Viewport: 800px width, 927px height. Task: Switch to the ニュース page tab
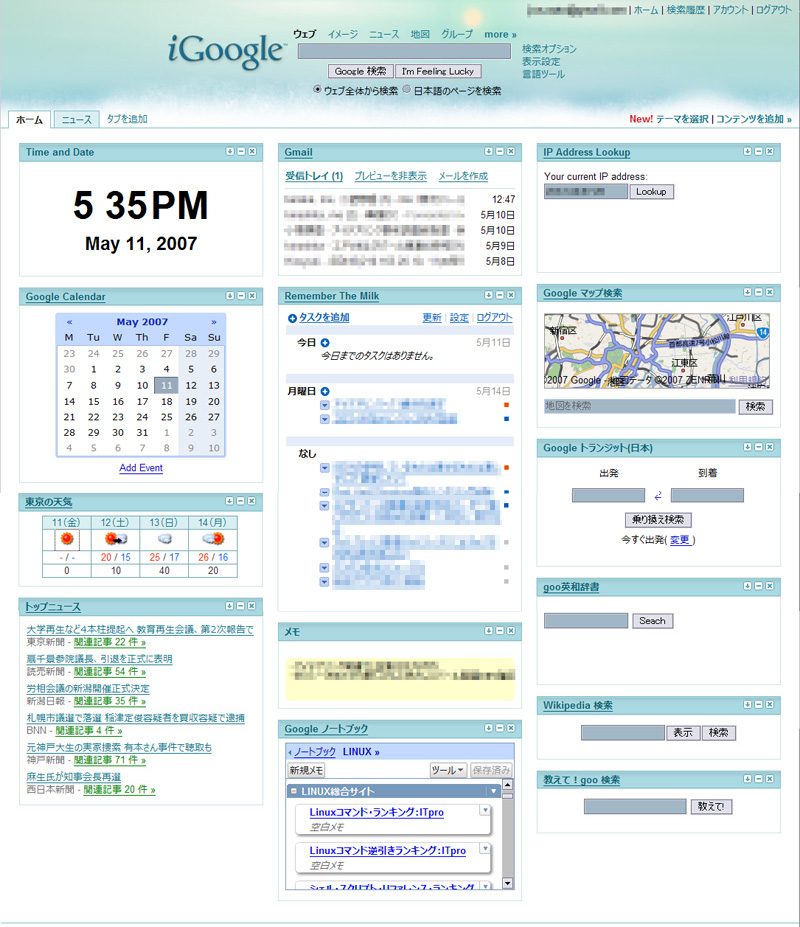point(77,120)
